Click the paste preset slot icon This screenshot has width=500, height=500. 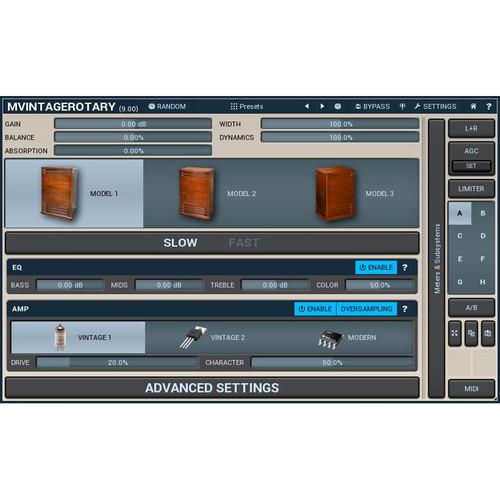point(488,333)
